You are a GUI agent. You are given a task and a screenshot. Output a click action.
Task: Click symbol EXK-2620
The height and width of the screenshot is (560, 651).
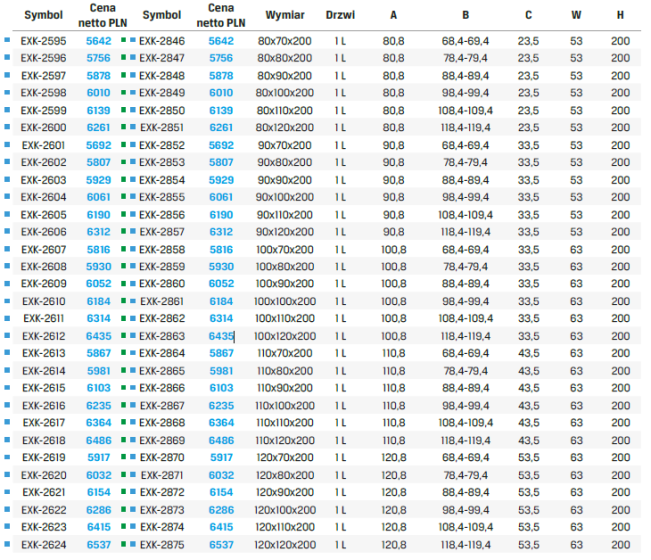tap(43, 477)
